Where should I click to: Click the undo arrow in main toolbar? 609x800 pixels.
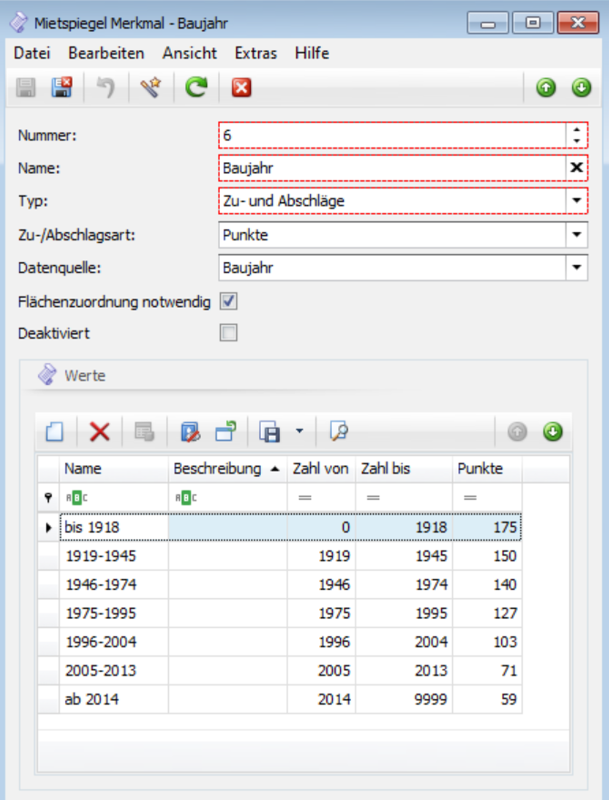coord(106,88)
